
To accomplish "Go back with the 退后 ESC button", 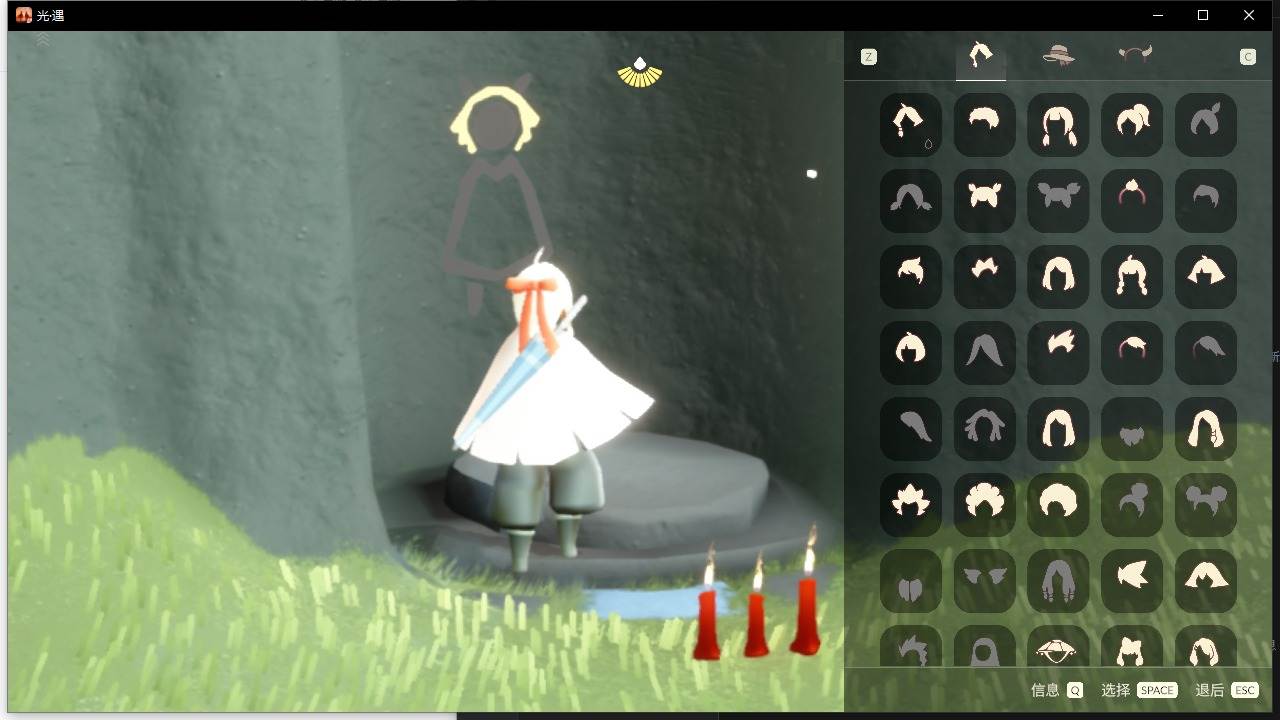I will tap(1226, 690).
